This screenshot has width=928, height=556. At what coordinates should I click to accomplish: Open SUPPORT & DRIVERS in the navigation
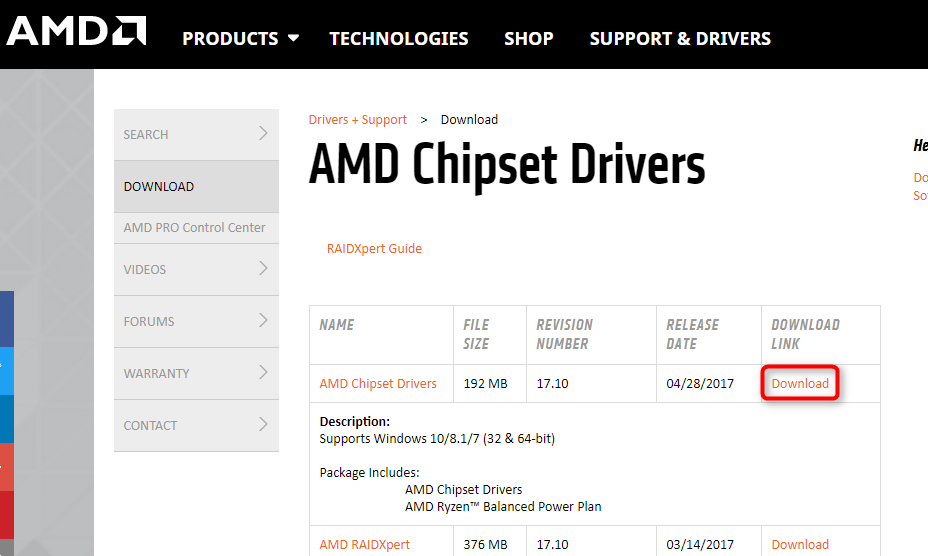point(680,38)
